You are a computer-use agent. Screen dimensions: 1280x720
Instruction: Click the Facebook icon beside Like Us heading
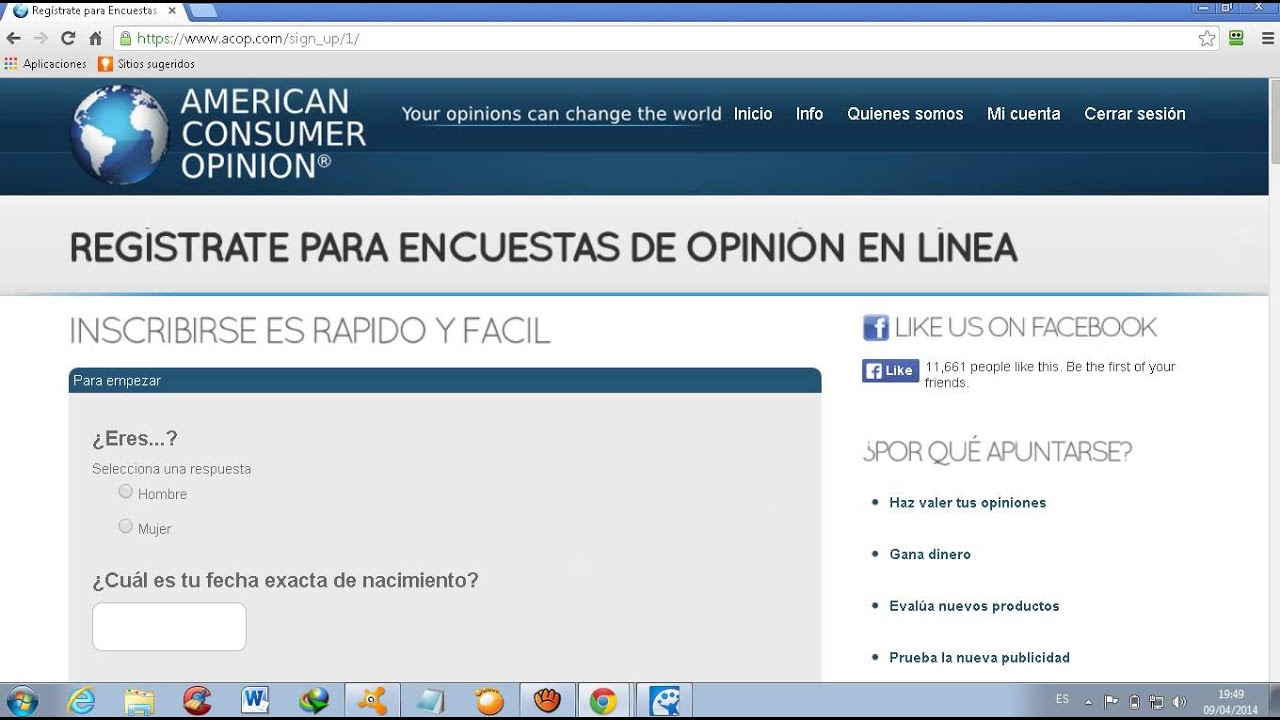point(875,328)
